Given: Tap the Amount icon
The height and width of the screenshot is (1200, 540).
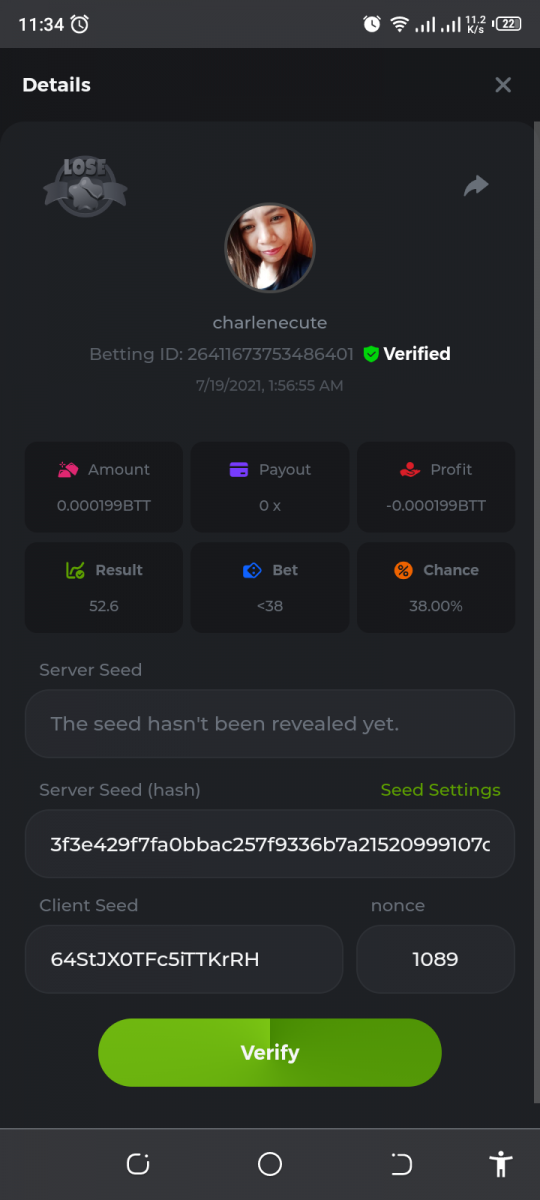Looking at the screenshot, I should click(x=68, y=469).
